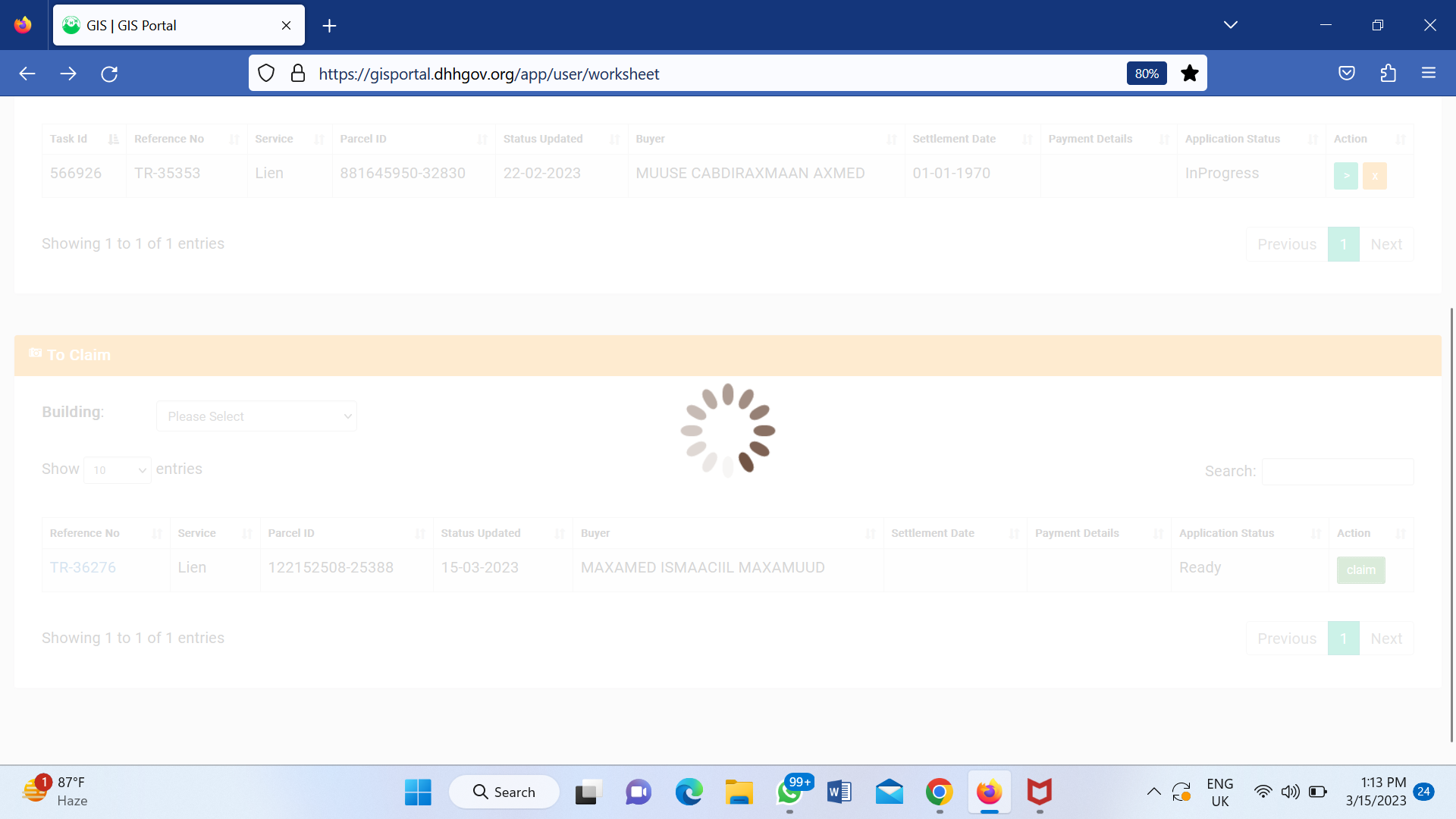
Task: Reload the current page
Action: (x=109, y=74)
